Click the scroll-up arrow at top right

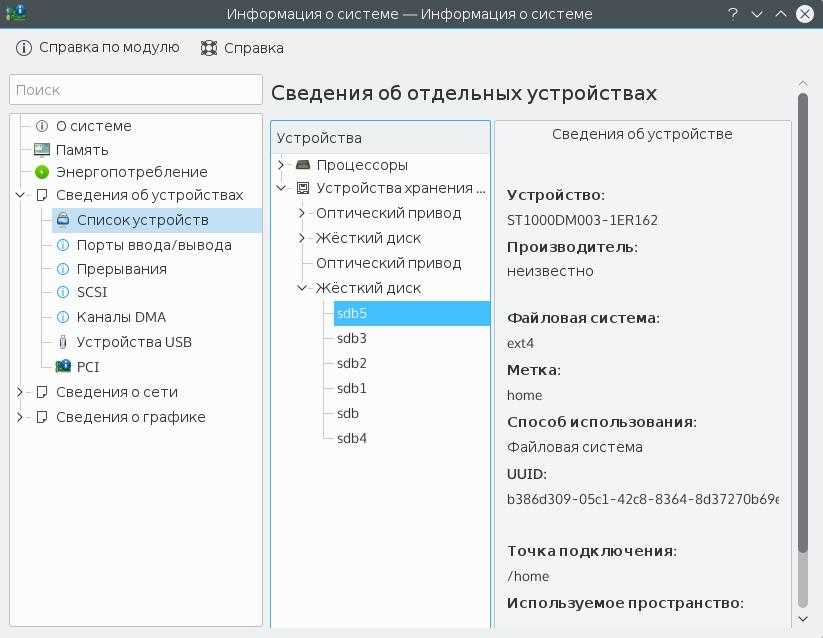click(x=803, y=83)
